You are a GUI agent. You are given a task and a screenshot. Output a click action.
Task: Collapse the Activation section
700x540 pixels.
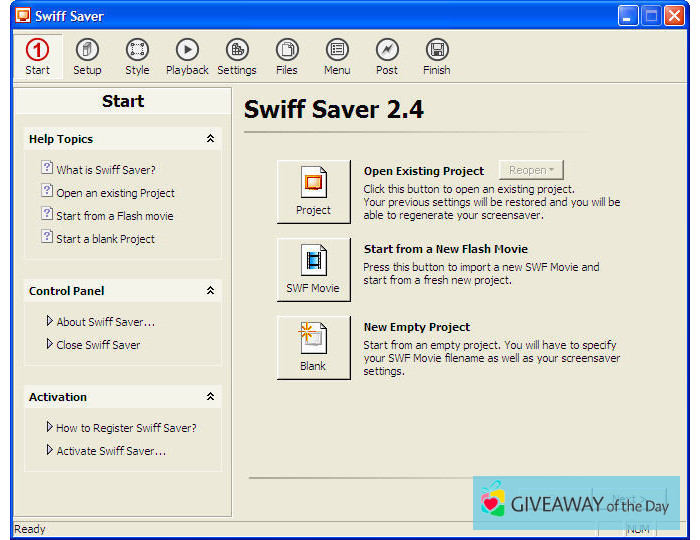(x=210, y=397)
